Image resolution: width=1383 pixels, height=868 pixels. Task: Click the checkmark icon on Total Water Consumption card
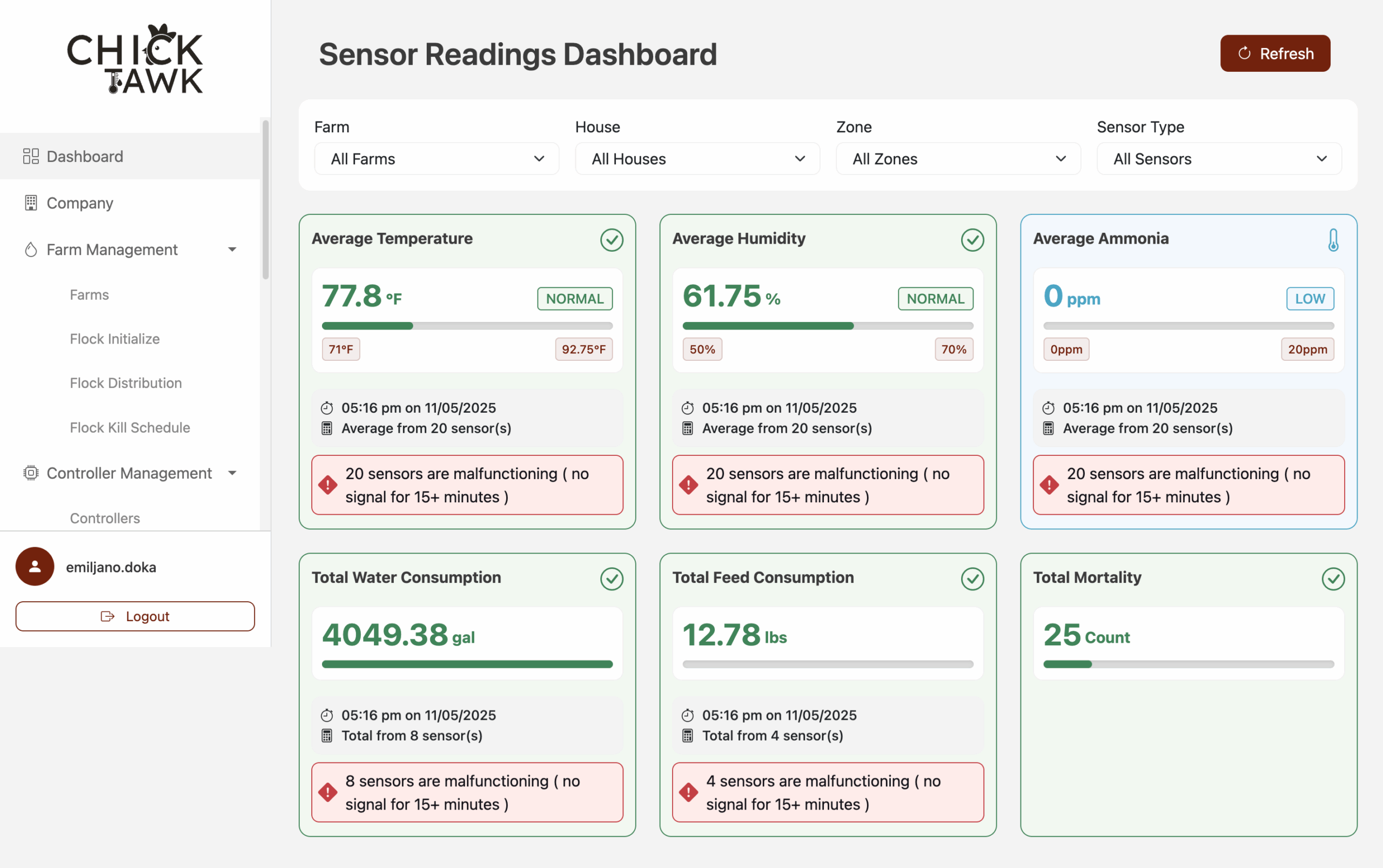coord(612,578)
